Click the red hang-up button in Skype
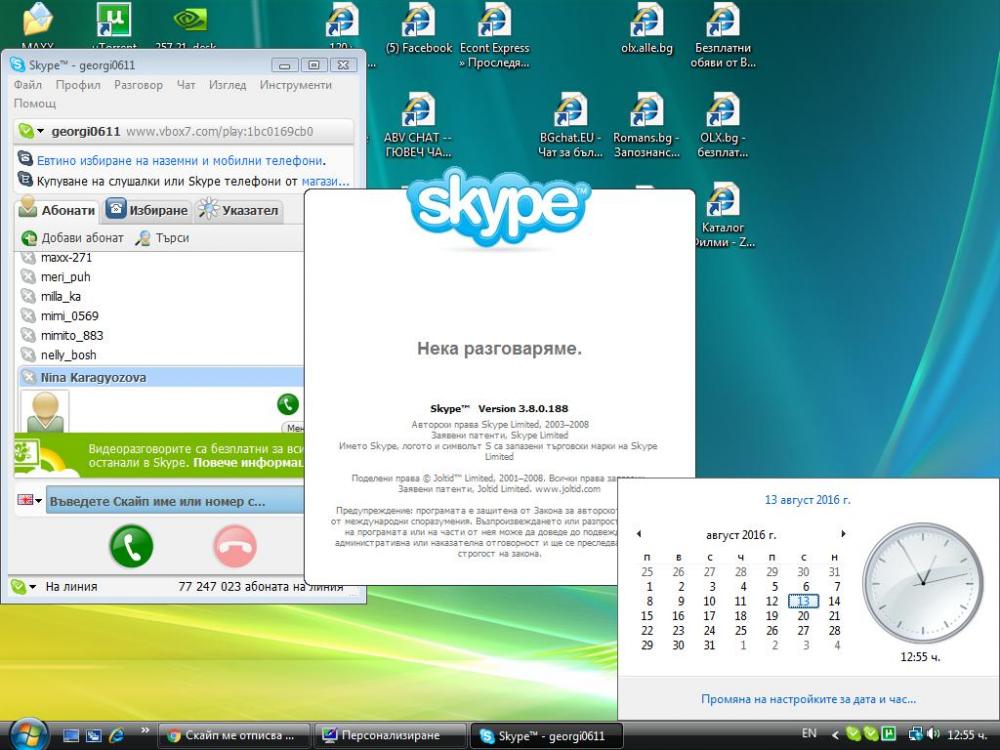Viewport: 1000px width, 750px height. [x=235, y=547]
